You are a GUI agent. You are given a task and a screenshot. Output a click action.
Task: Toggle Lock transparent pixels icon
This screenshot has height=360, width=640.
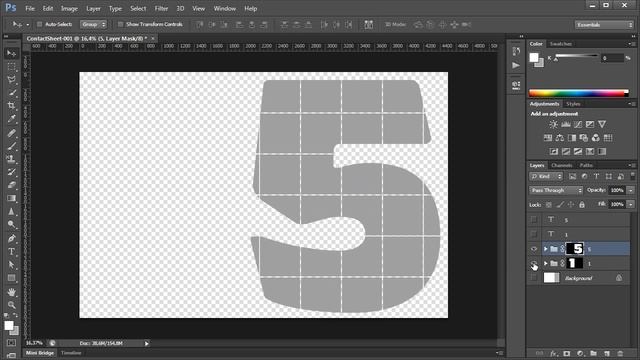tap(549, 204)
